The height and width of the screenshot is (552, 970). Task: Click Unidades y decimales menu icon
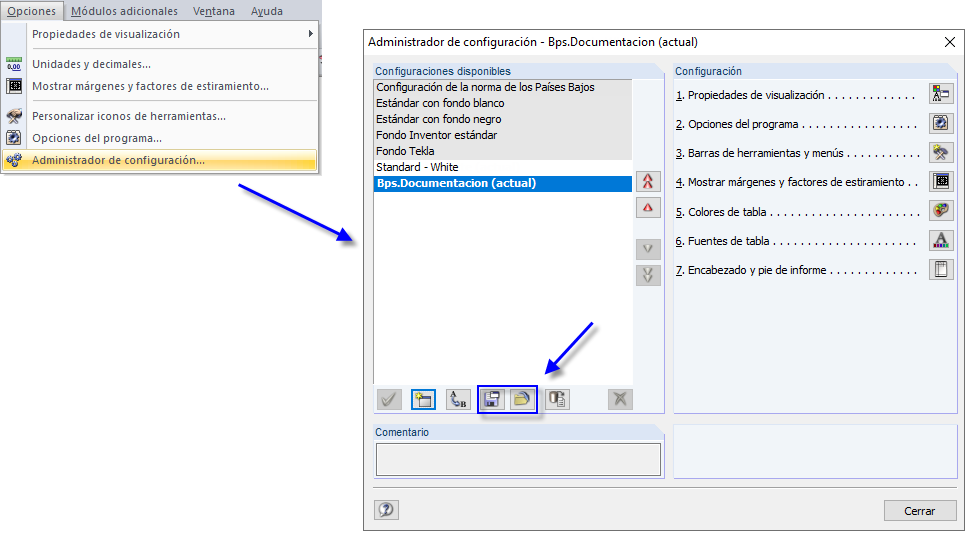14,64
